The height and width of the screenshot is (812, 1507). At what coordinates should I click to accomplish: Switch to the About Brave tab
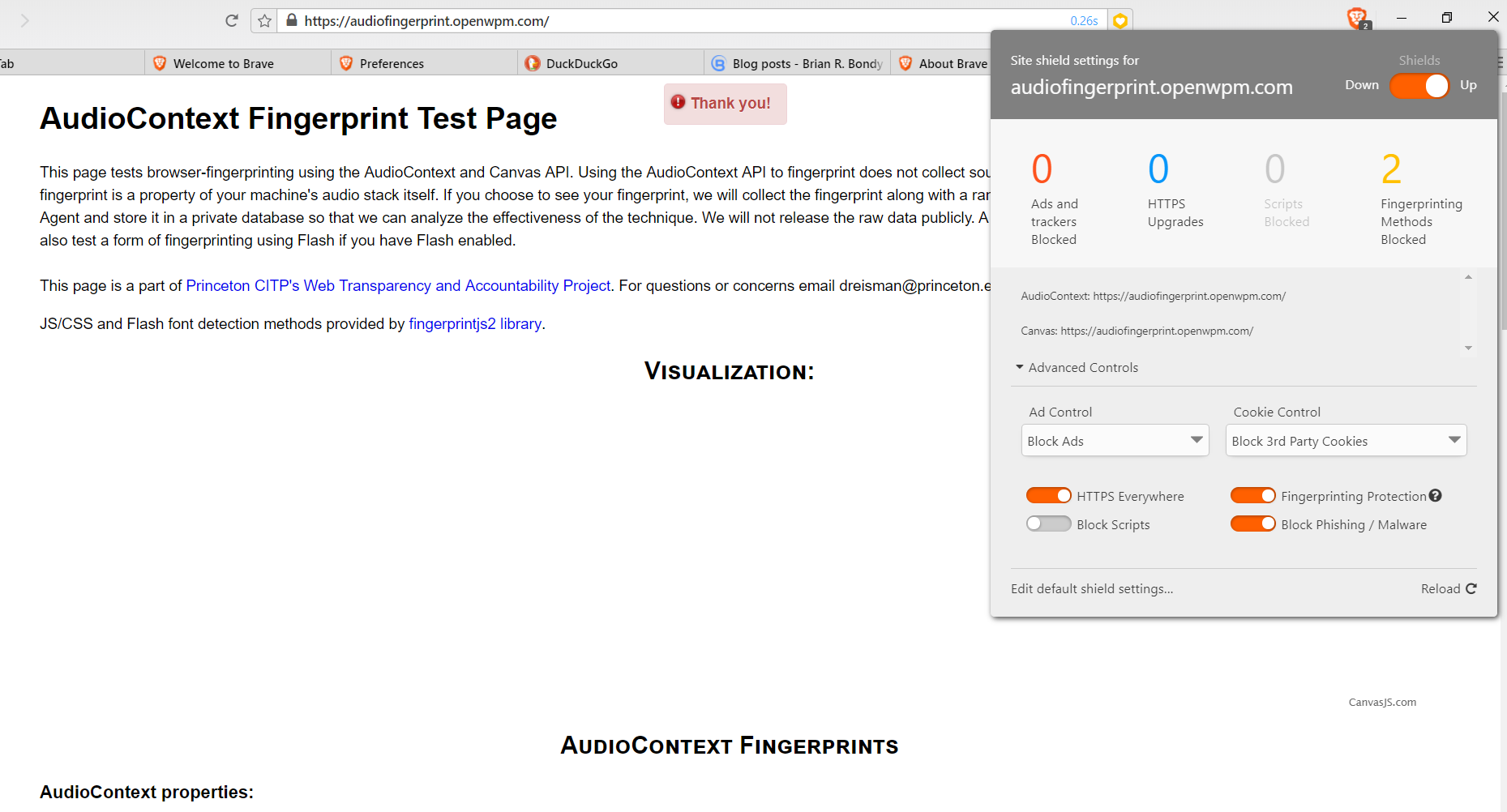(942, 63)
